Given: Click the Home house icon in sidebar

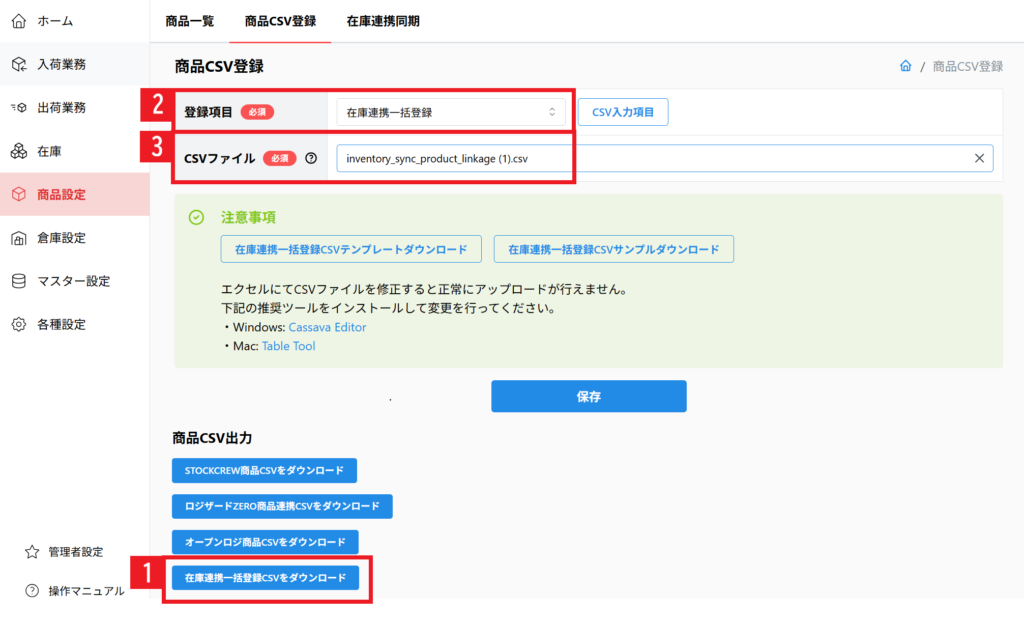Looking at the screenshot, I should (18, 21).
